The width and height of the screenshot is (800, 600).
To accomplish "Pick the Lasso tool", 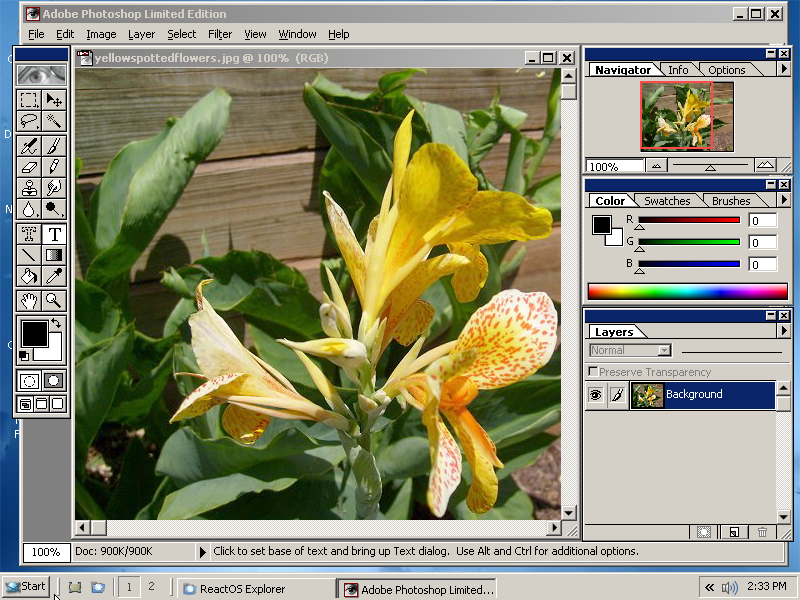I will 29,122.
